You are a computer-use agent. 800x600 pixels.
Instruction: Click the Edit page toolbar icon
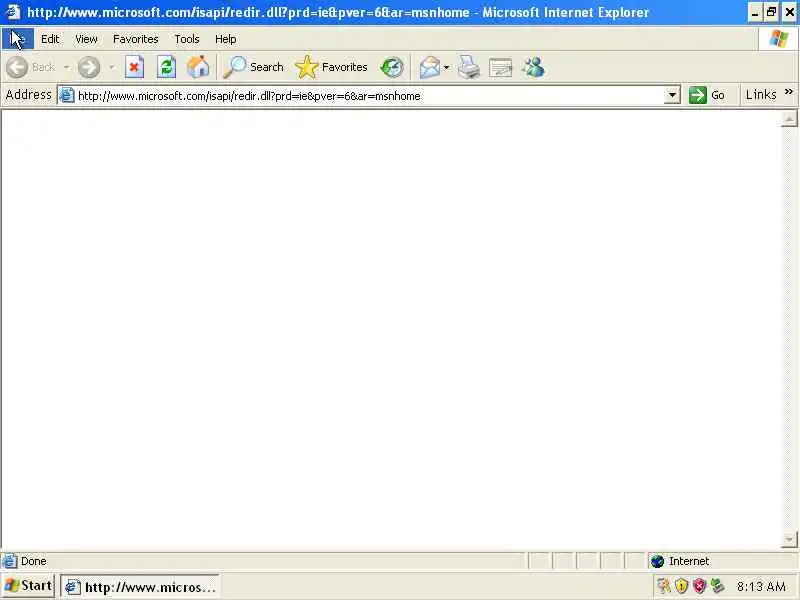pos(501,67)
